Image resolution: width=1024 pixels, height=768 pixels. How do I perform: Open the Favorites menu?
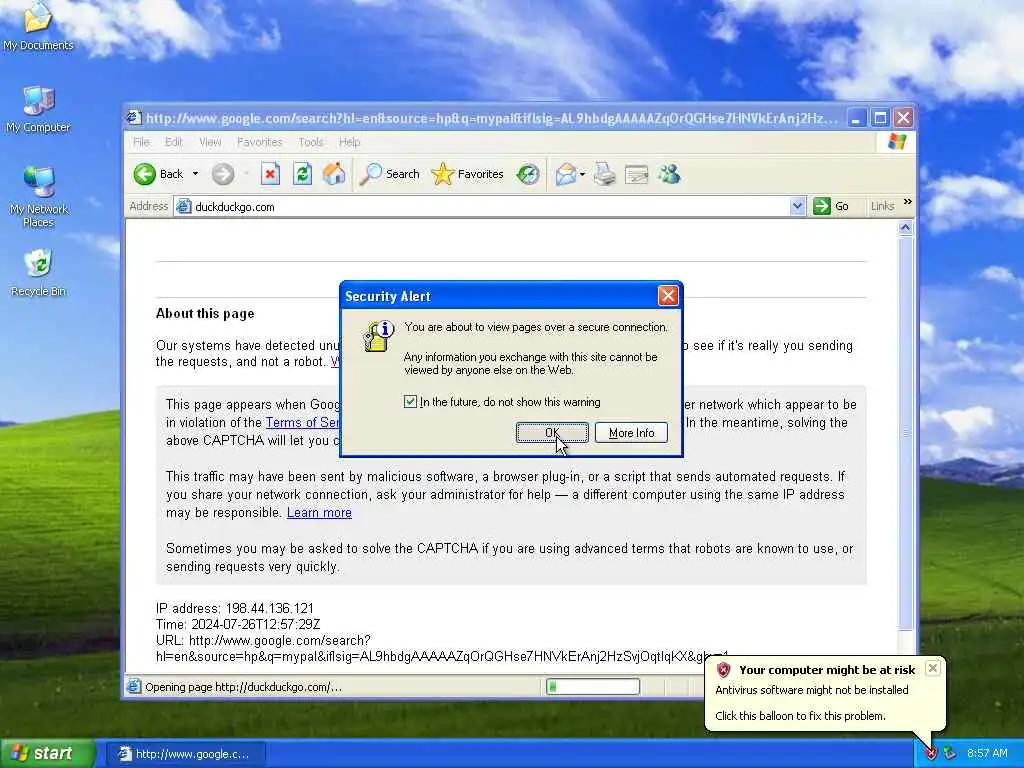pos(260,142)
